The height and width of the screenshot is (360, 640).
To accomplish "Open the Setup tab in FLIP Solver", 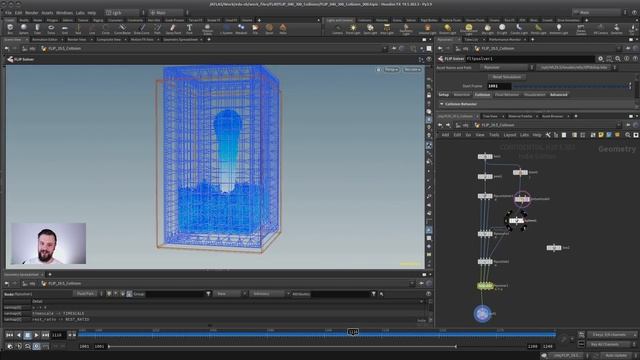I will coord(444,95).
